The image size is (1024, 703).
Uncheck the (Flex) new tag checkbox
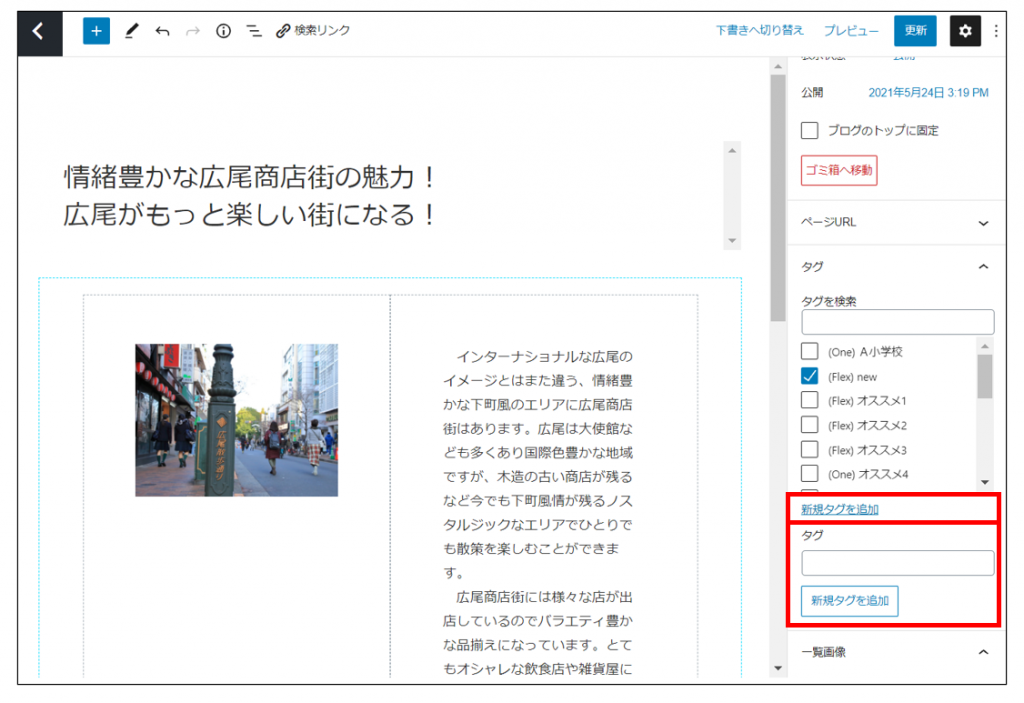pos(810,376)
